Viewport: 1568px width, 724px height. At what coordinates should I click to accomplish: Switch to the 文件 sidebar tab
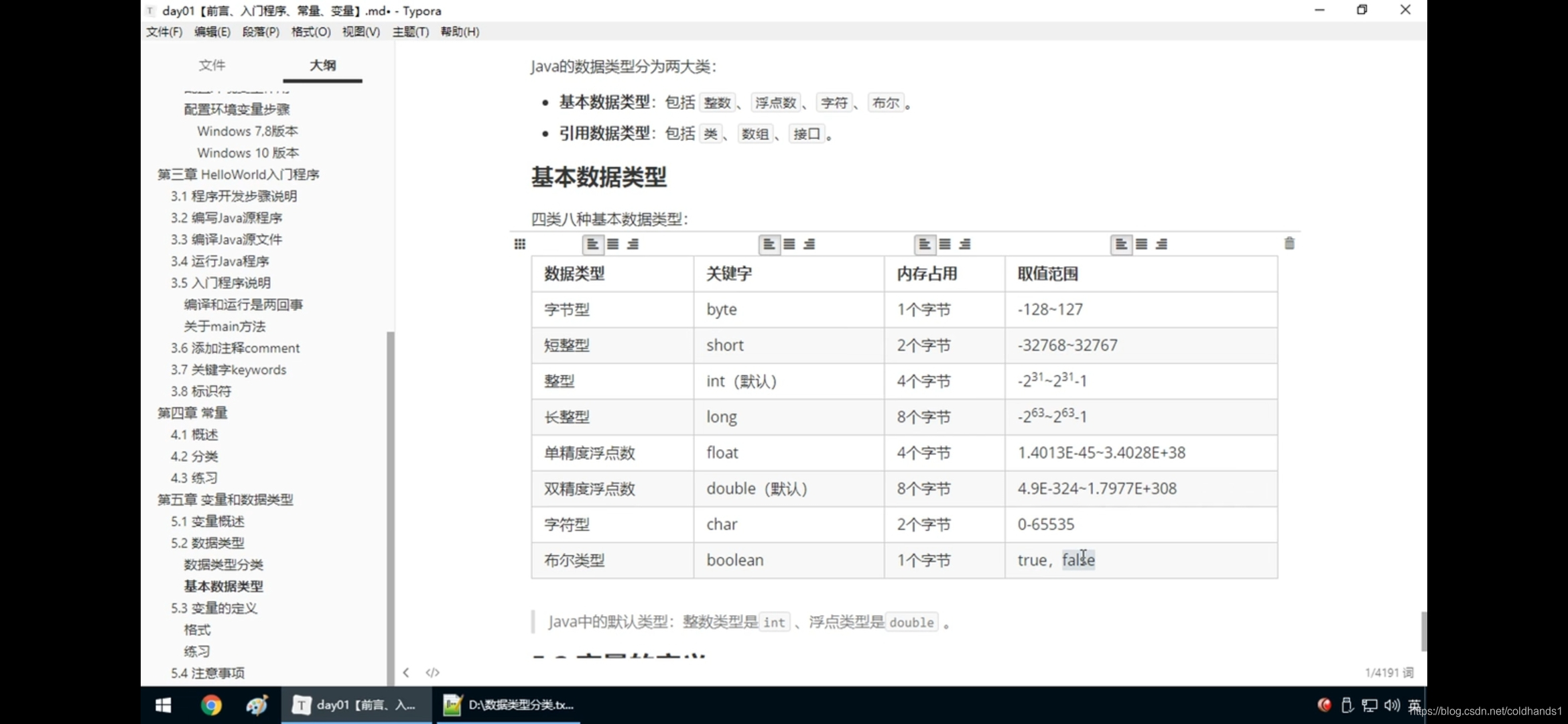[x=212, y=65]
